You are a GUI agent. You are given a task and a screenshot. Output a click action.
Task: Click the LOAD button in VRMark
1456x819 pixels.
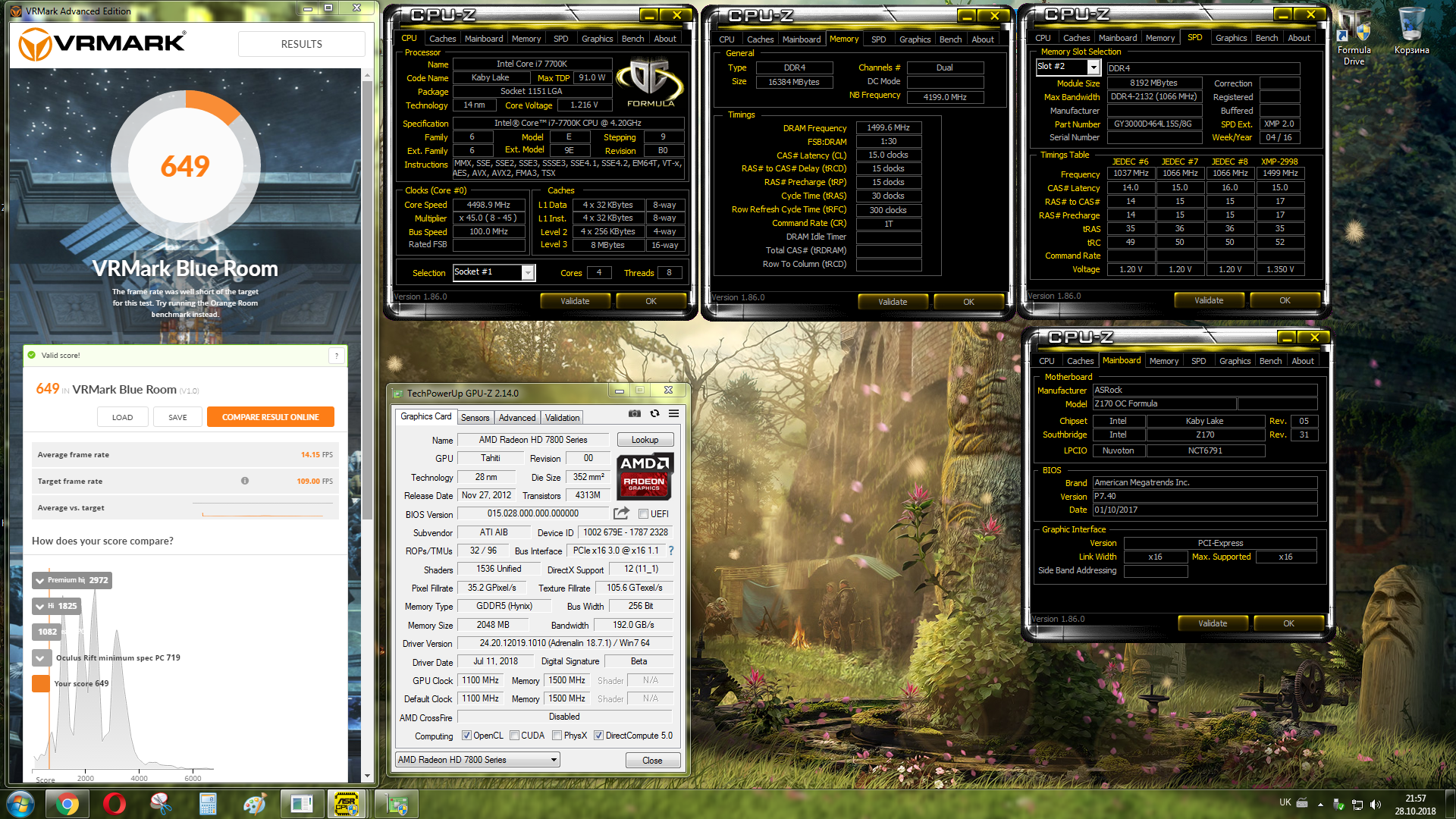click(122, 417)
